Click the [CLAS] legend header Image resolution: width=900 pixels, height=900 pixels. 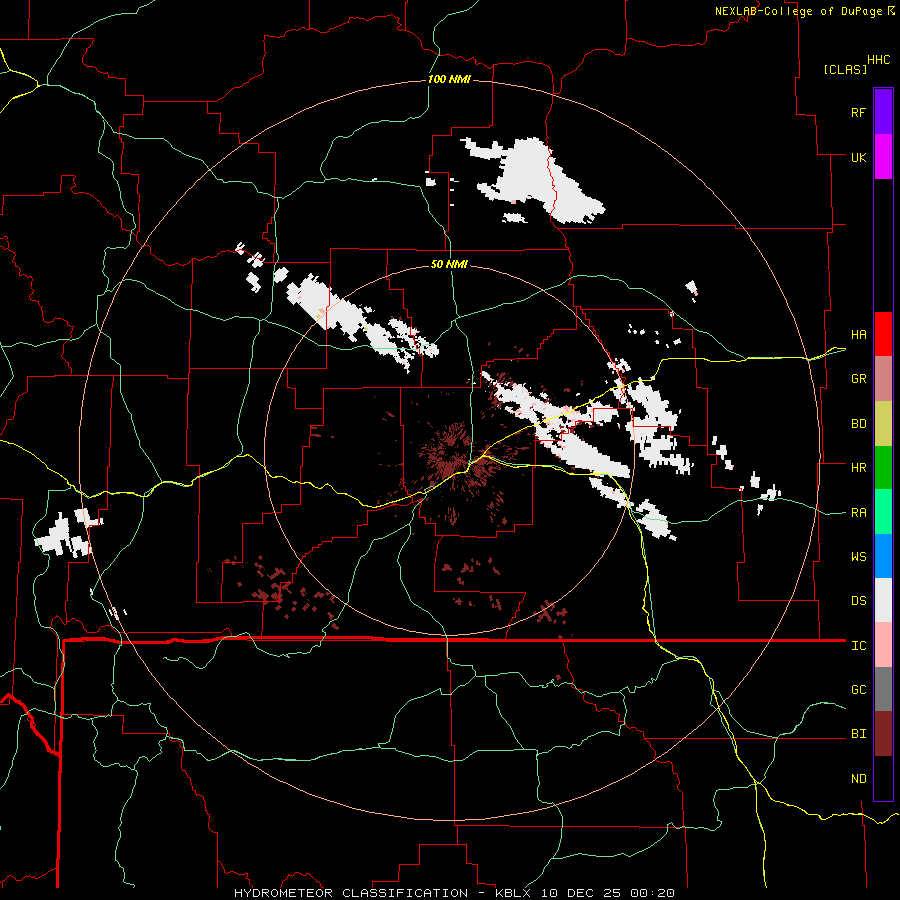click(845, 69)
